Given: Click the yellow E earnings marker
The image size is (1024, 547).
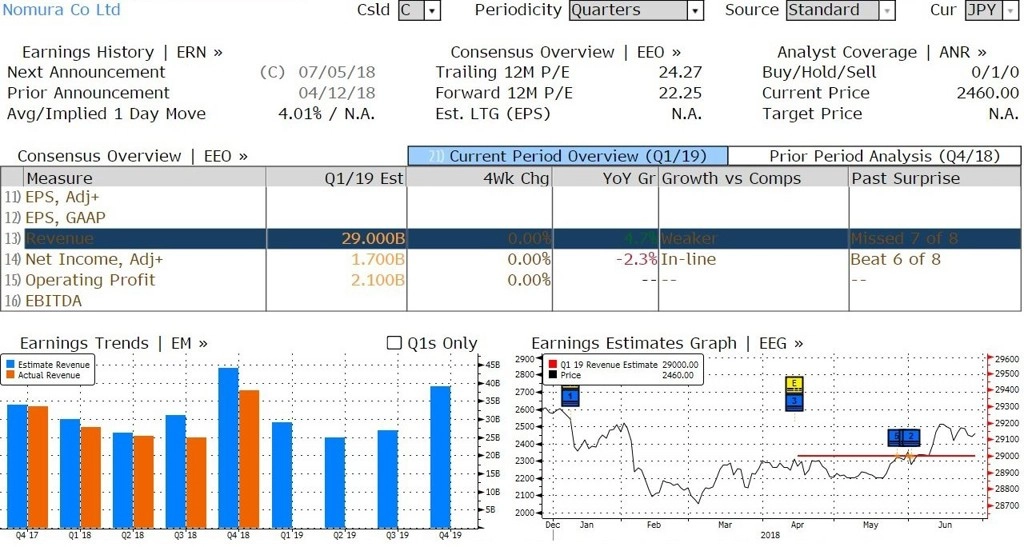Looking at the screenshot, I should 794,384.
